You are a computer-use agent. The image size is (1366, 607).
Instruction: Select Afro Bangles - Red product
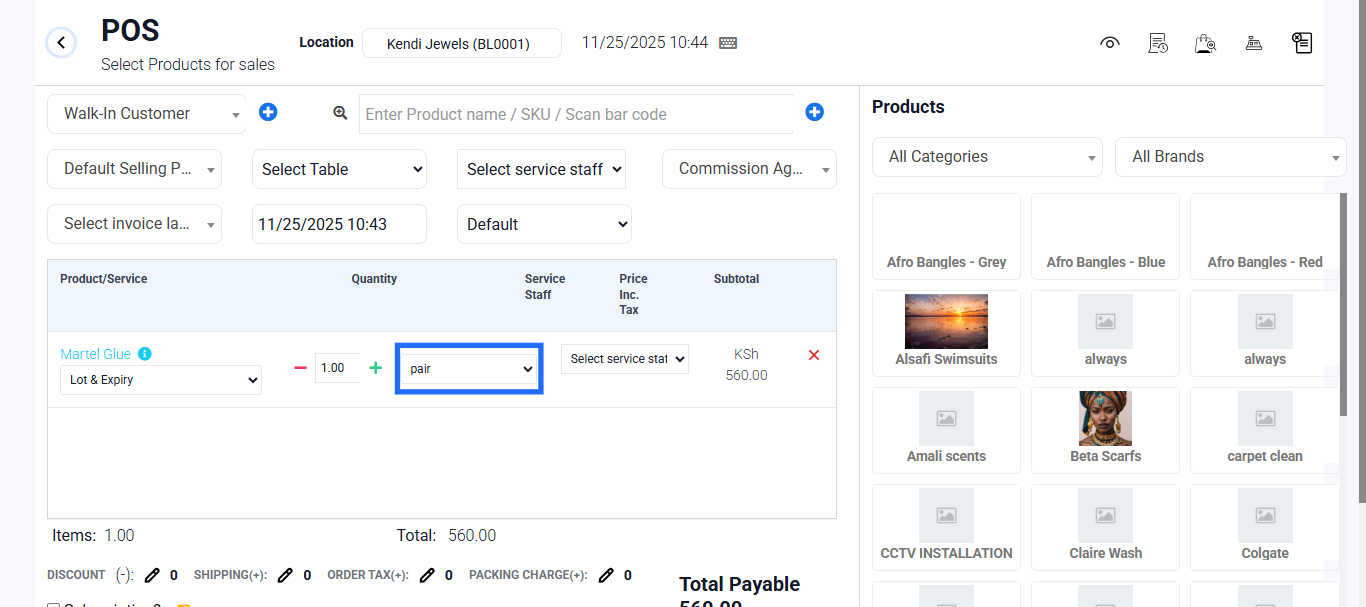click(x=1265, y=237)
